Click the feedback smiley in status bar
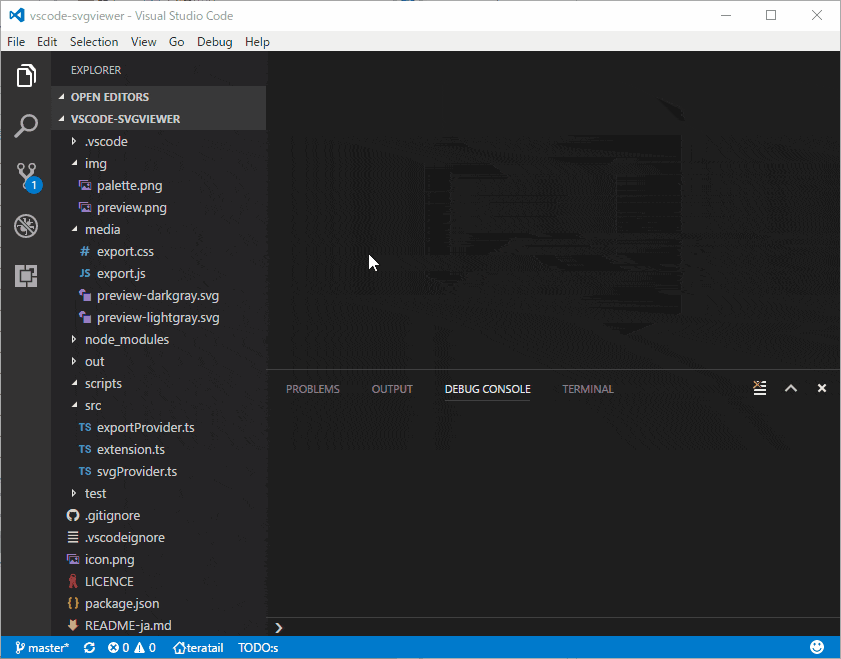 tap(816, 647)
